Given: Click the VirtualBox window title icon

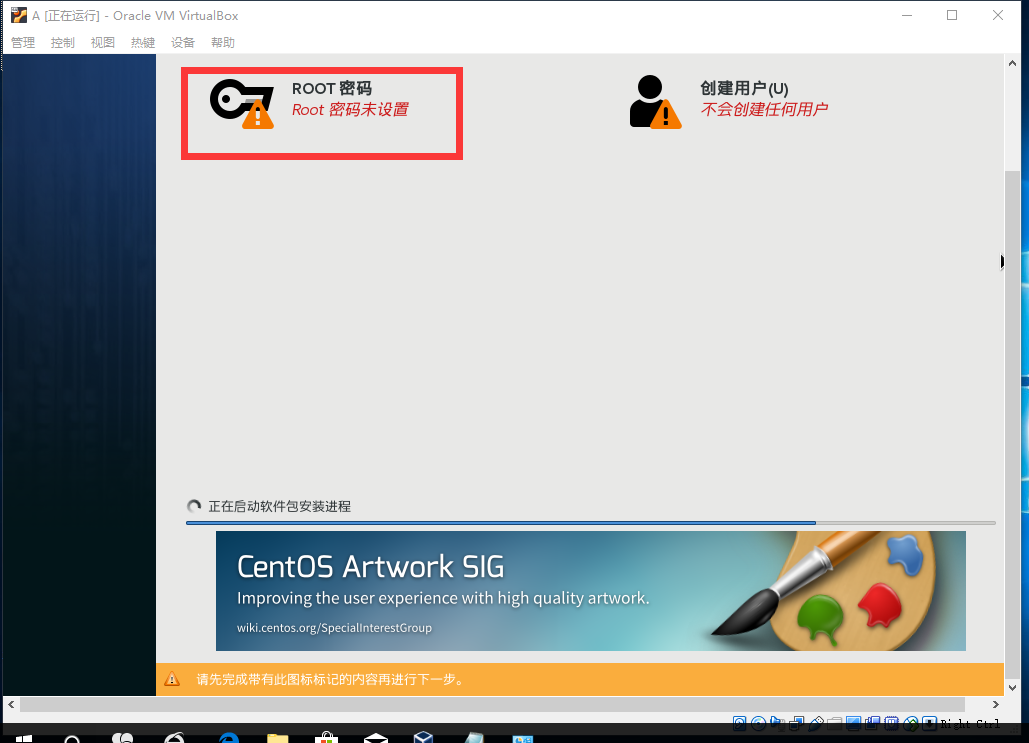Looking at the screenshot, I should [19, 15].
